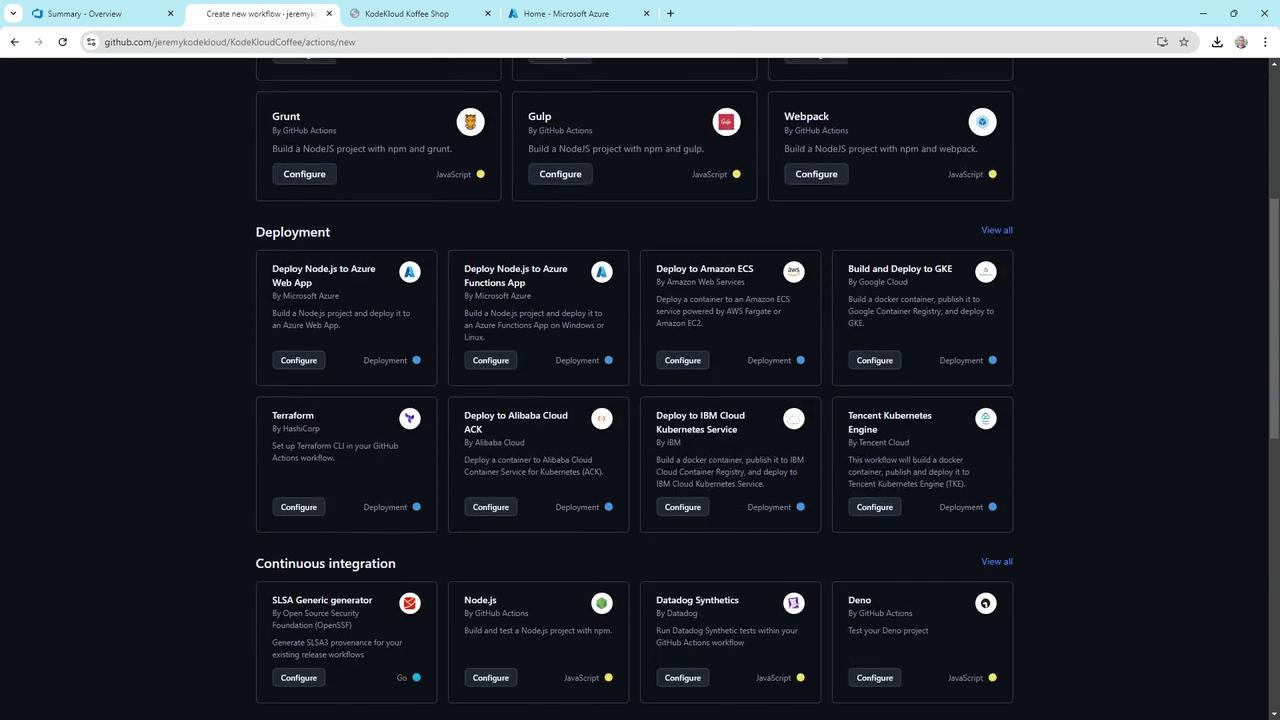View all Continuous integration workflows
The width and height of the screenshot is (1280, 720).
pyautogui.click(x=996, y=562)
